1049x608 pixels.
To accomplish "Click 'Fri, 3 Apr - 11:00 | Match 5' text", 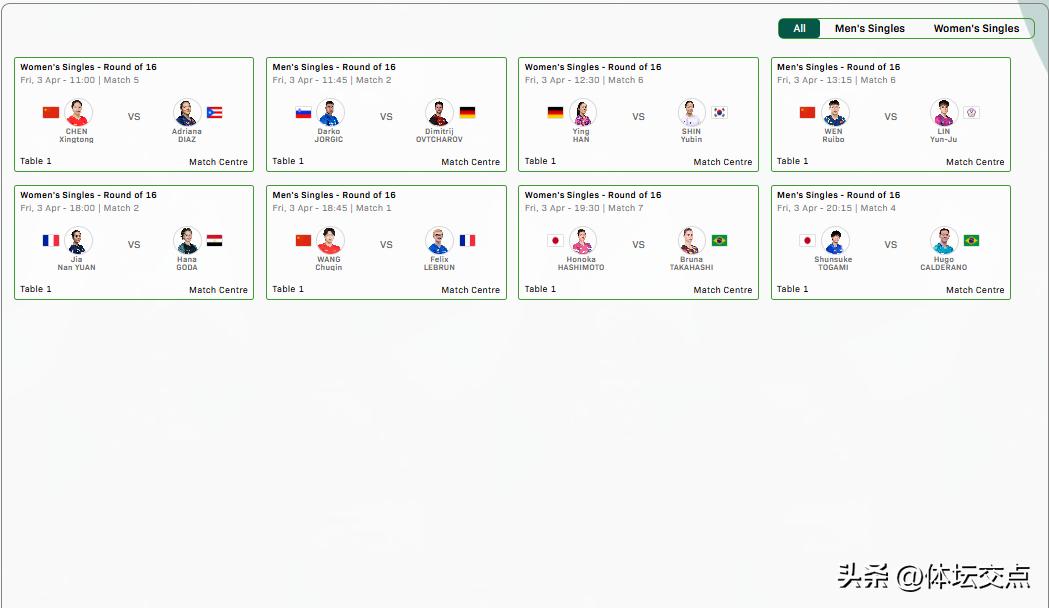I will [x=80, y=80].
